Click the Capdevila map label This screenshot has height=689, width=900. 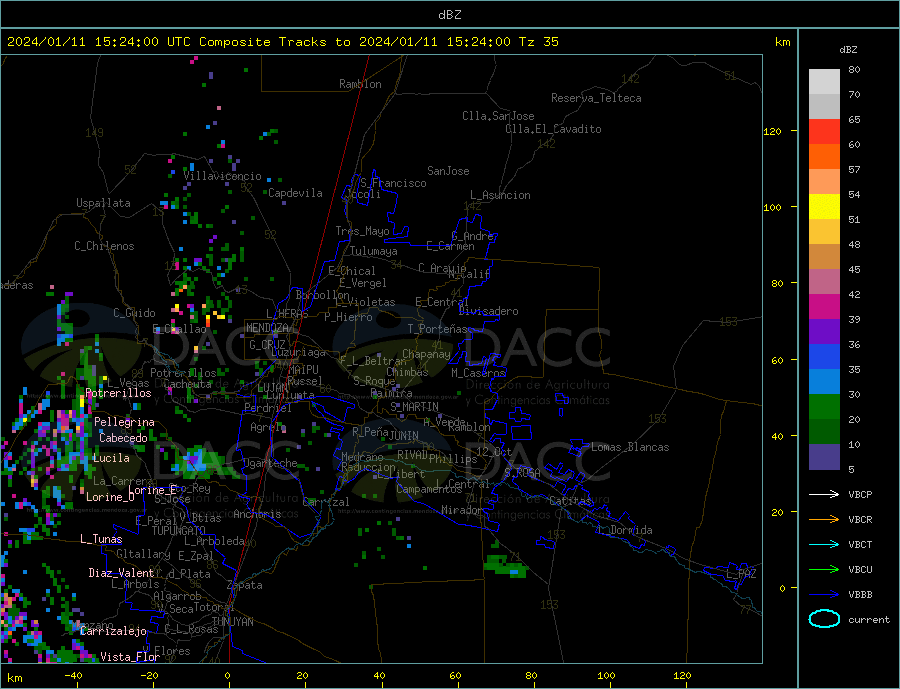[296, 193]
